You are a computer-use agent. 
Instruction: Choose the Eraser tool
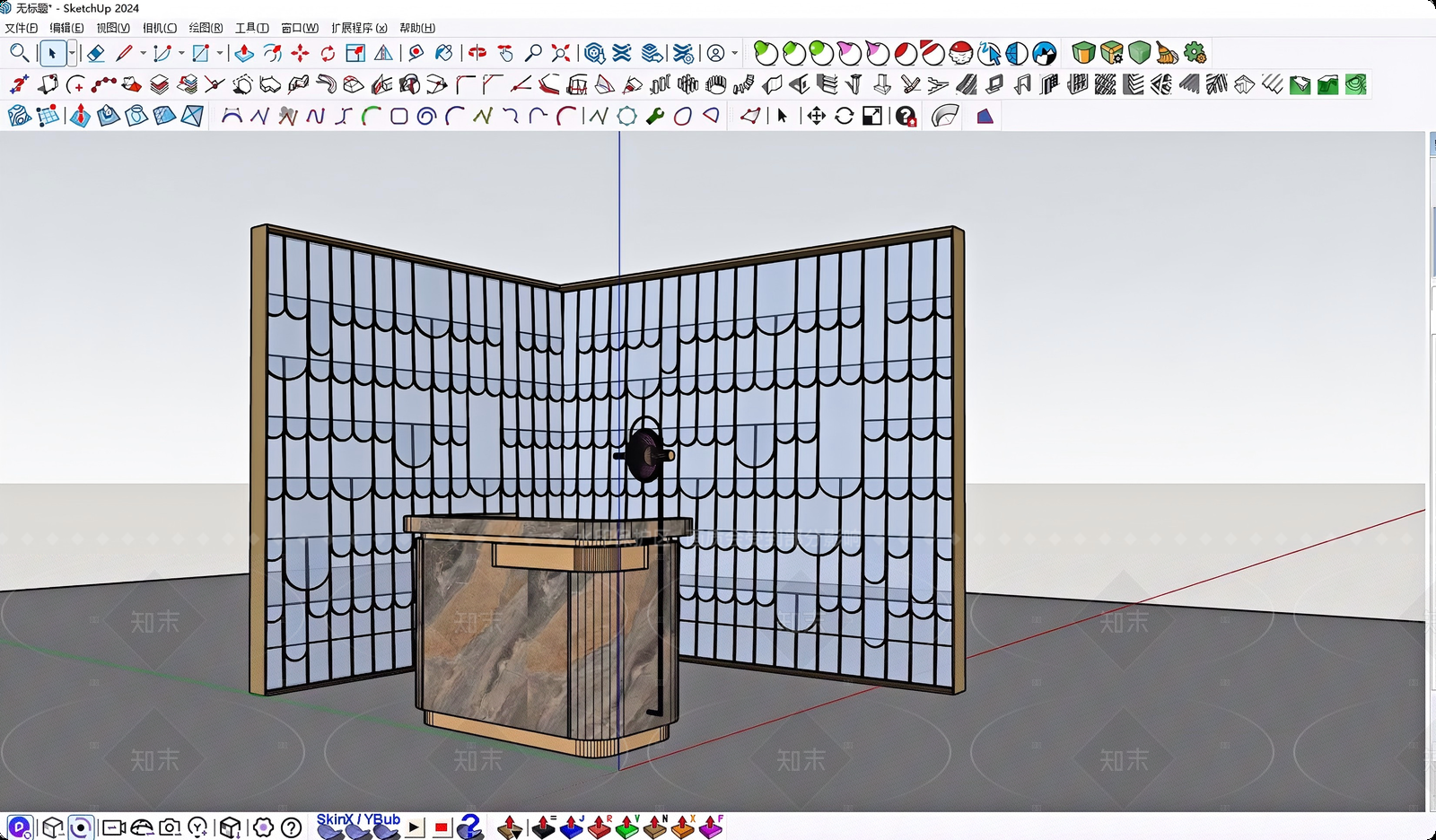point(95,53)
